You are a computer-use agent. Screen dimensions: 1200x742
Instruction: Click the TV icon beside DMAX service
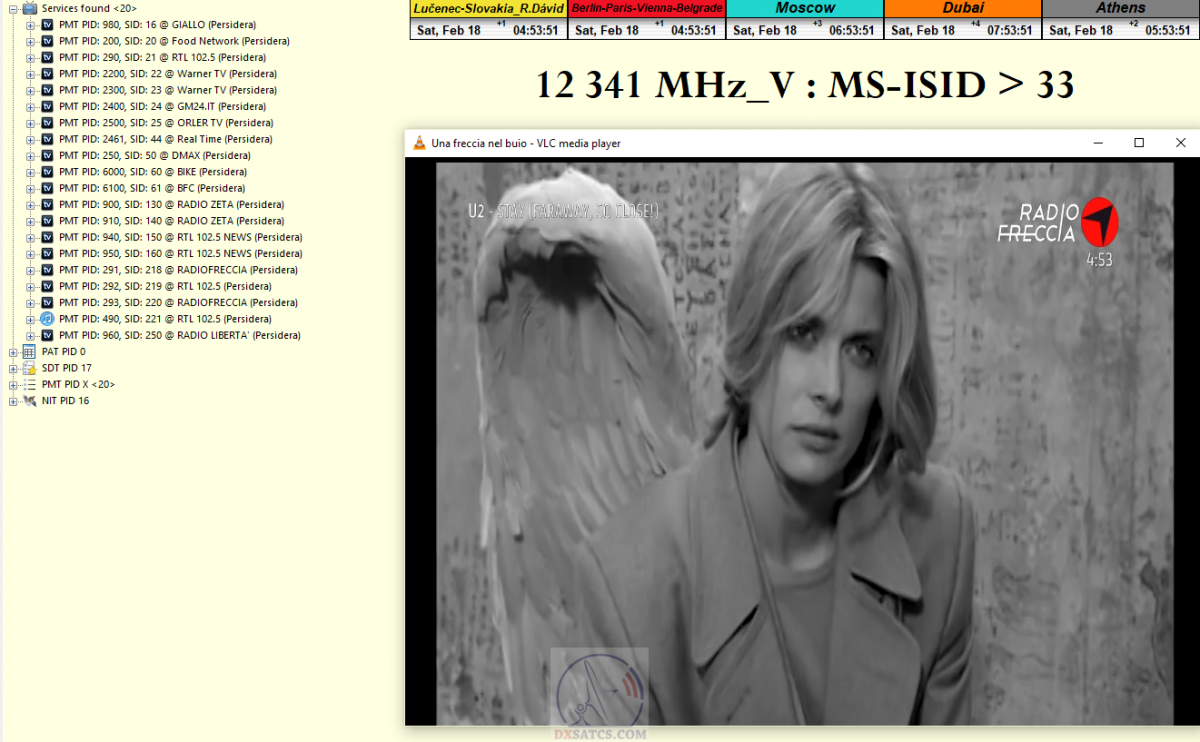(47, 156)
